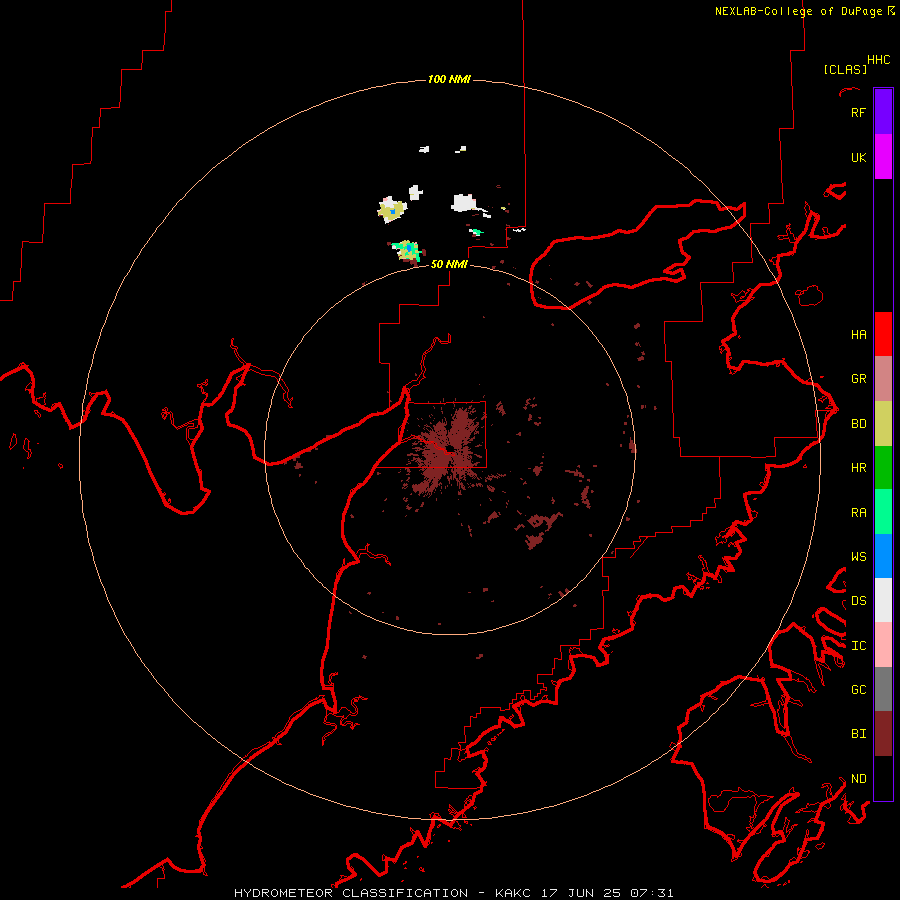Click the DS legend label
This screenshot has height=900, width=900.
[x=858, y=601]
